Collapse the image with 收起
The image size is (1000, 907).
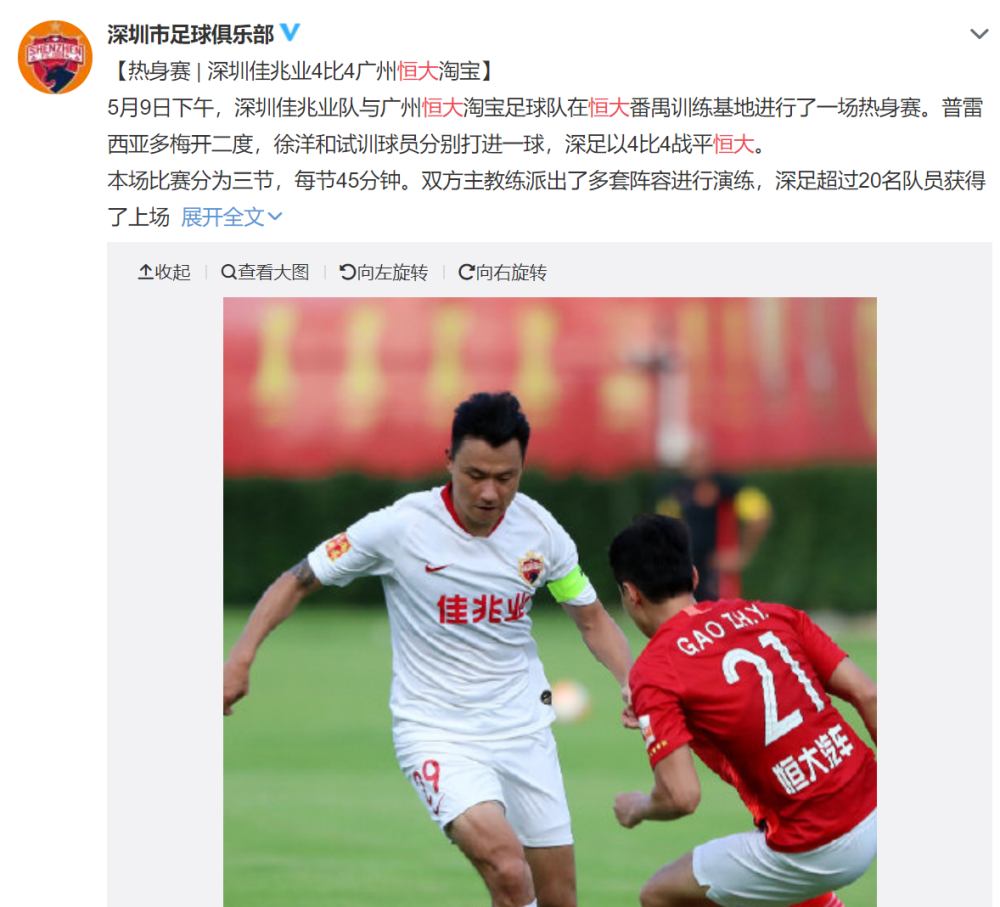click(165, 272)
